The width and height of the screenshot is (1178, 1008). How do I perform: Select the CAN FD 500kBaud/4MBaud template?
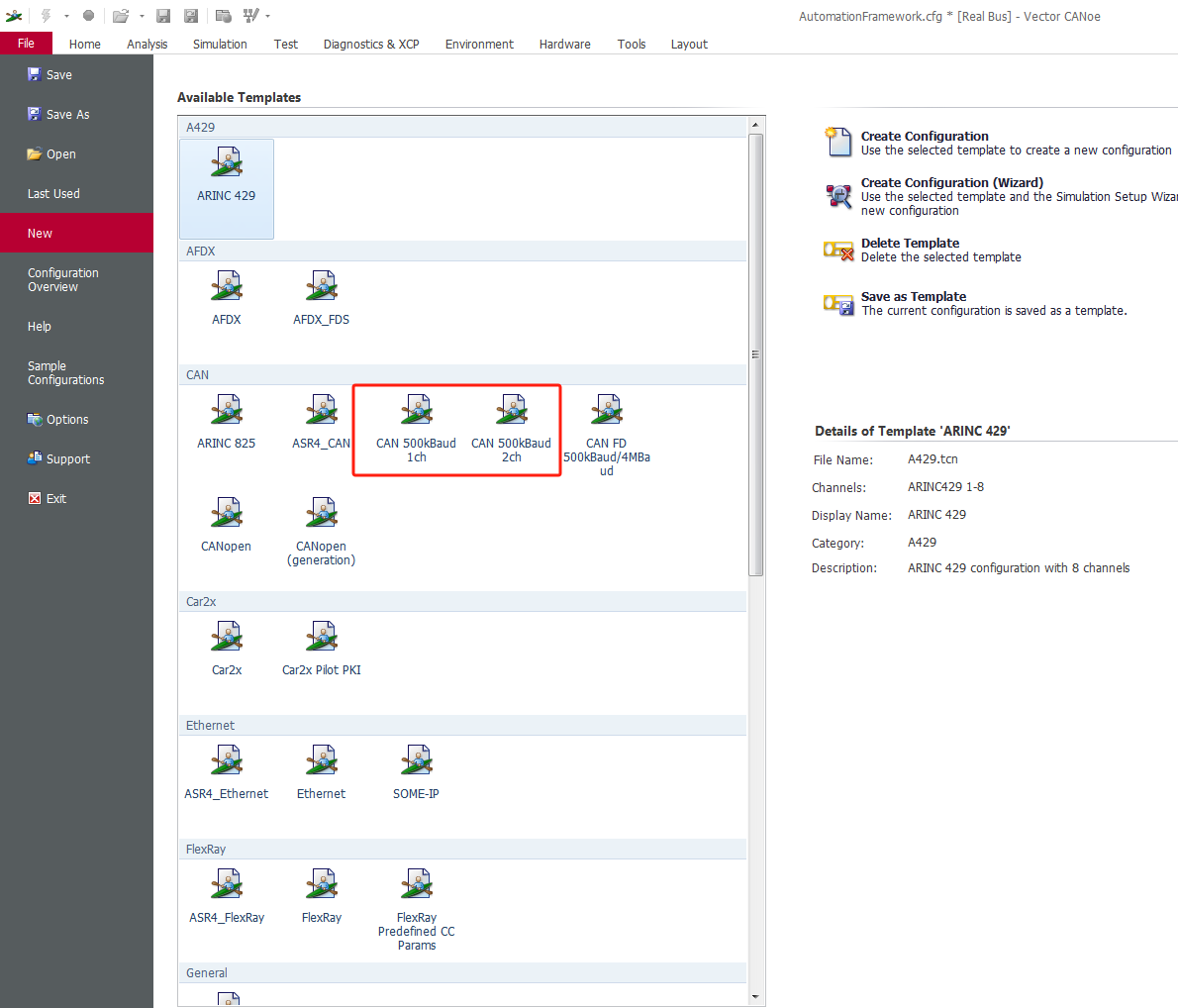(606, 436)
